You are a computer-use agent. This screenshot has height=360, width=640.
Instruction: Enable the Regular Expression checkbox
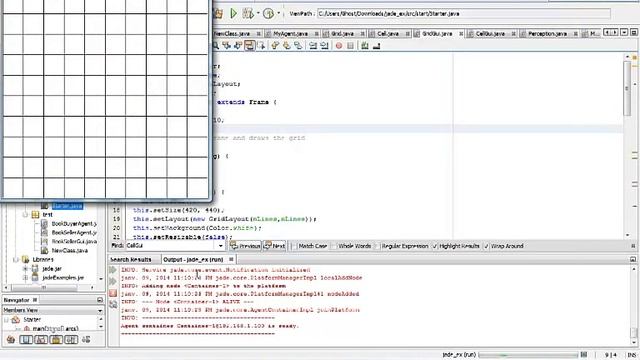coord(377,246)
